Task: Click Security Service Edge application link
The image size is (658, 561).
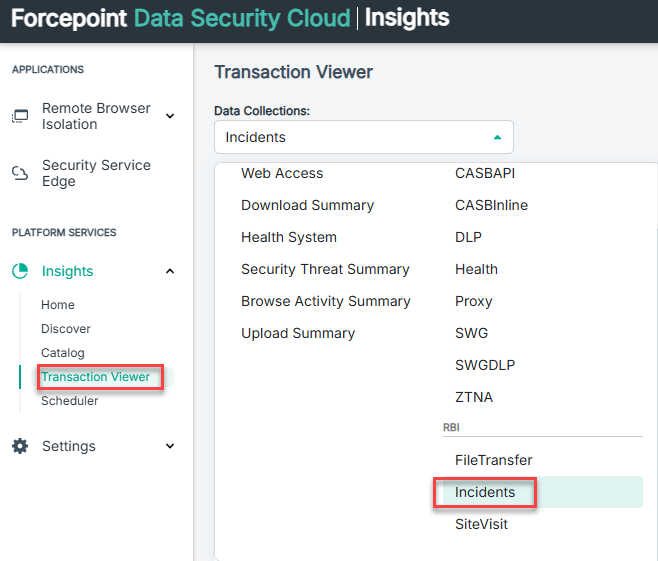Action: [x=96, y=173]
